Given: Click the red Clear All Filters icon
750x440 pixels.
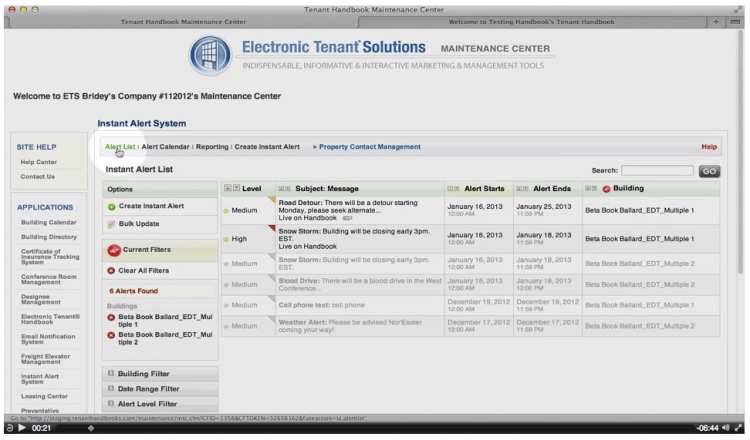Looking at the screenshot, I should tap(110, 270).
